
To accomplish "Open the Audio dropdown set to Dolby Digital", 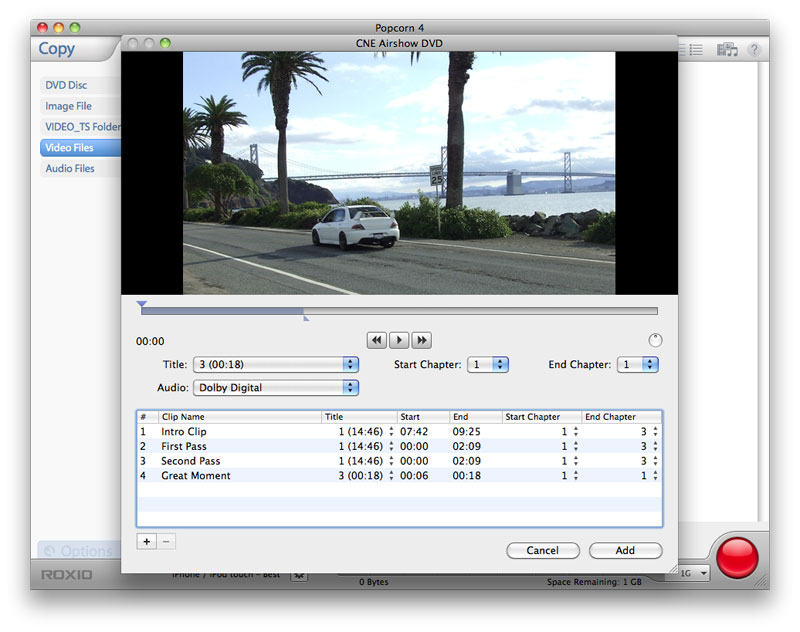I will (275, 388).
